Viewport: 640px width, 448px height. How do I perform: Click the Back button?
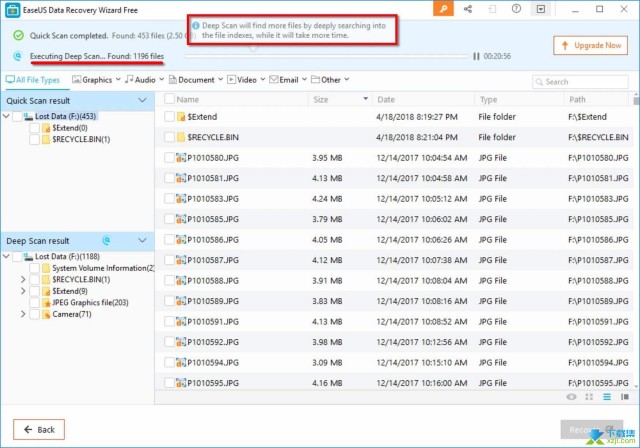click(39, 429)
